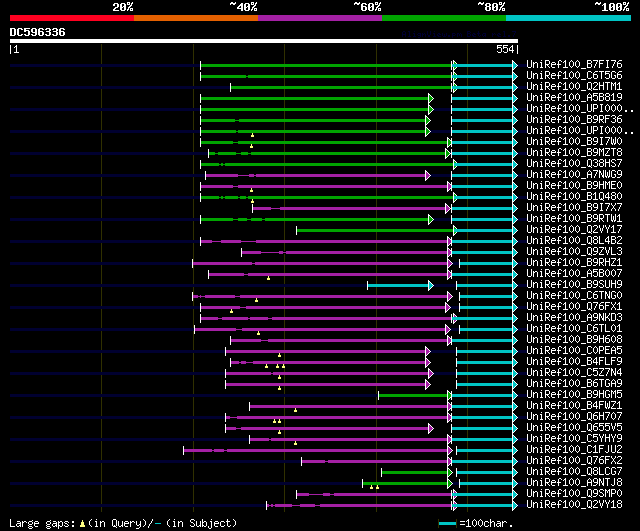Select the UniRef100_C1FJU2 label
Viewport: 640px width, 531px height.
[x=574, y=450]
